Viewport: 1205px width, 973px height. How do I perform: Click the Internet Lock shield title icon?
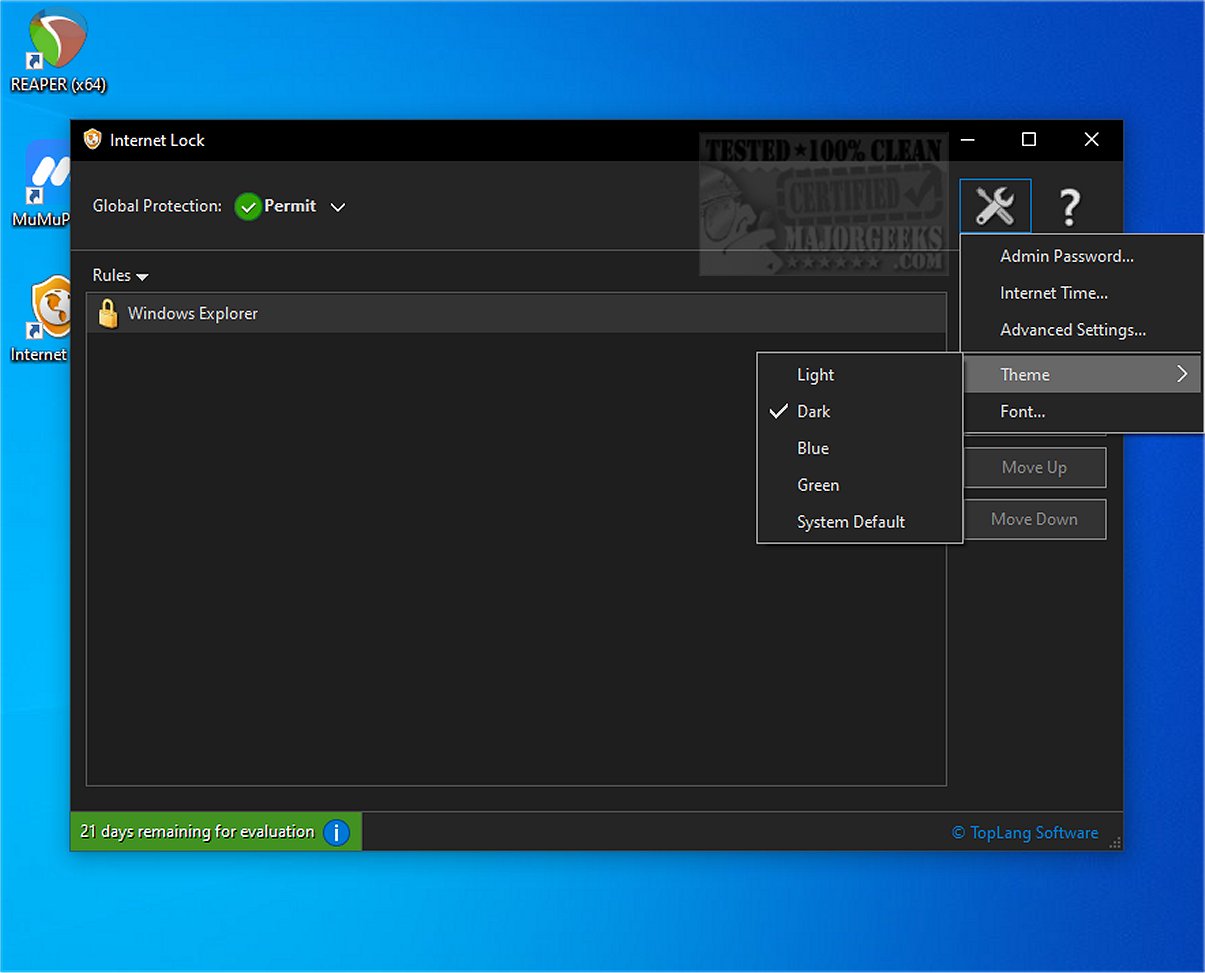(93, 140)
